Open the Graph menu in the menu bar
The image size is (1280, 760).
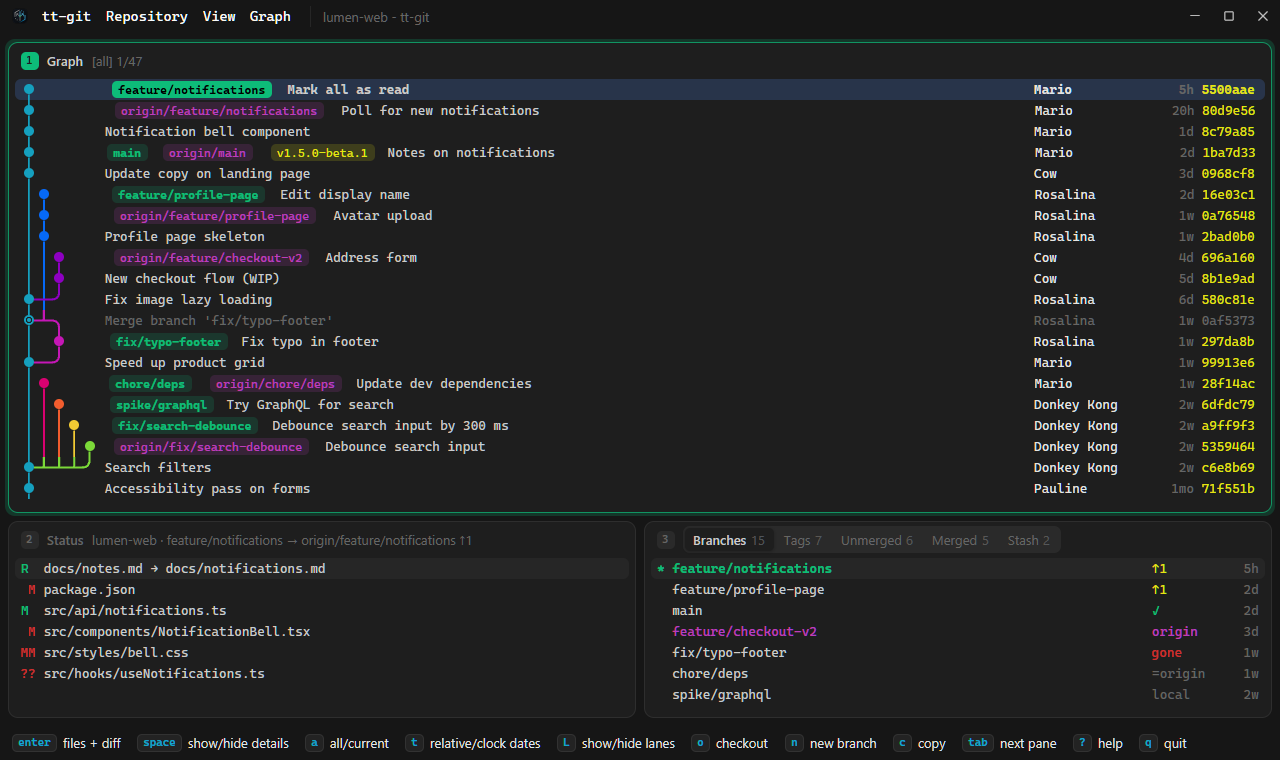pyautogui.click(x=270, y=16)
